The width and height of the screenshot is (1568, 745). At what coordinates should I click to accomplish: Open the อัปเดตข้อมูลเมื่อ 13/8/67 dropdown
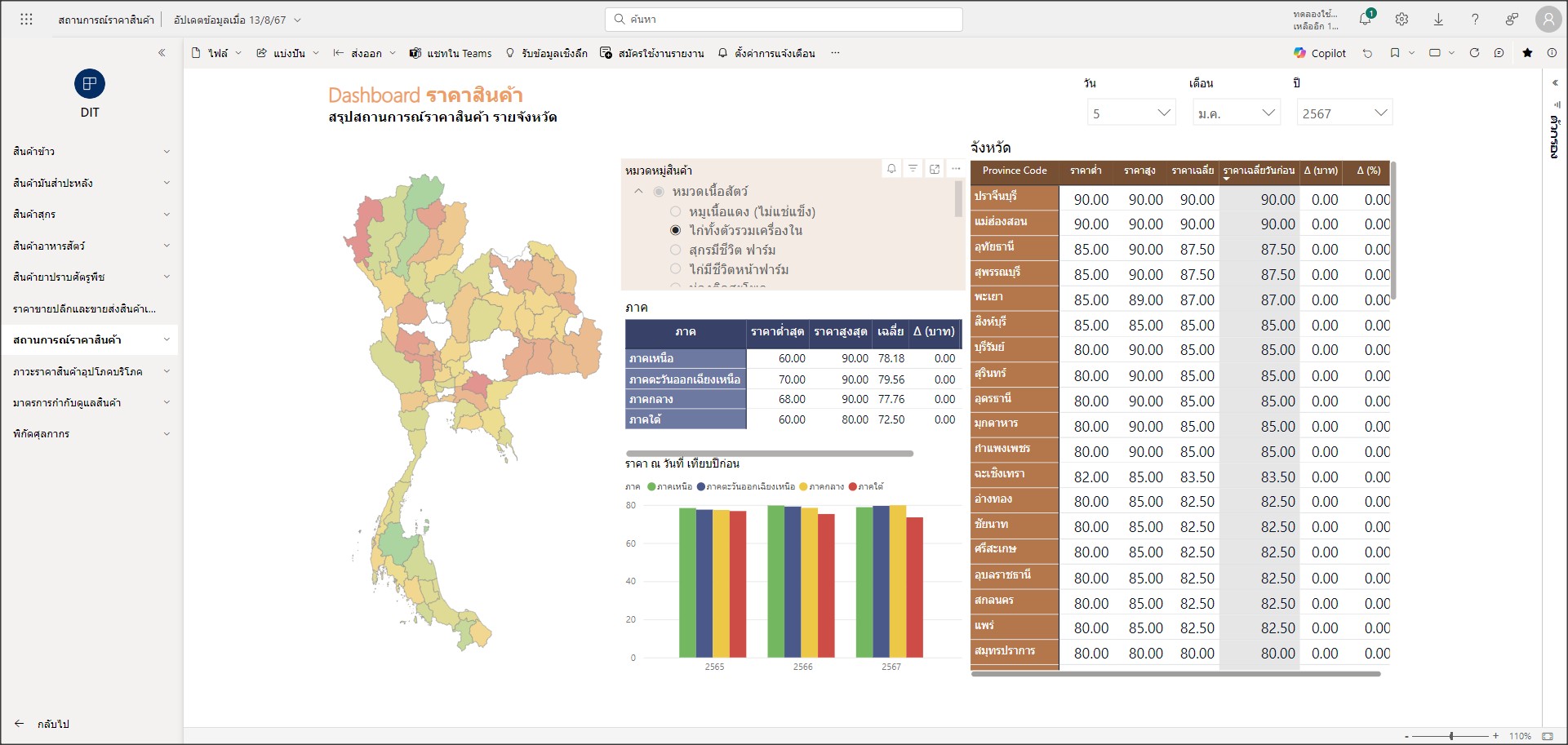[237, 20]
